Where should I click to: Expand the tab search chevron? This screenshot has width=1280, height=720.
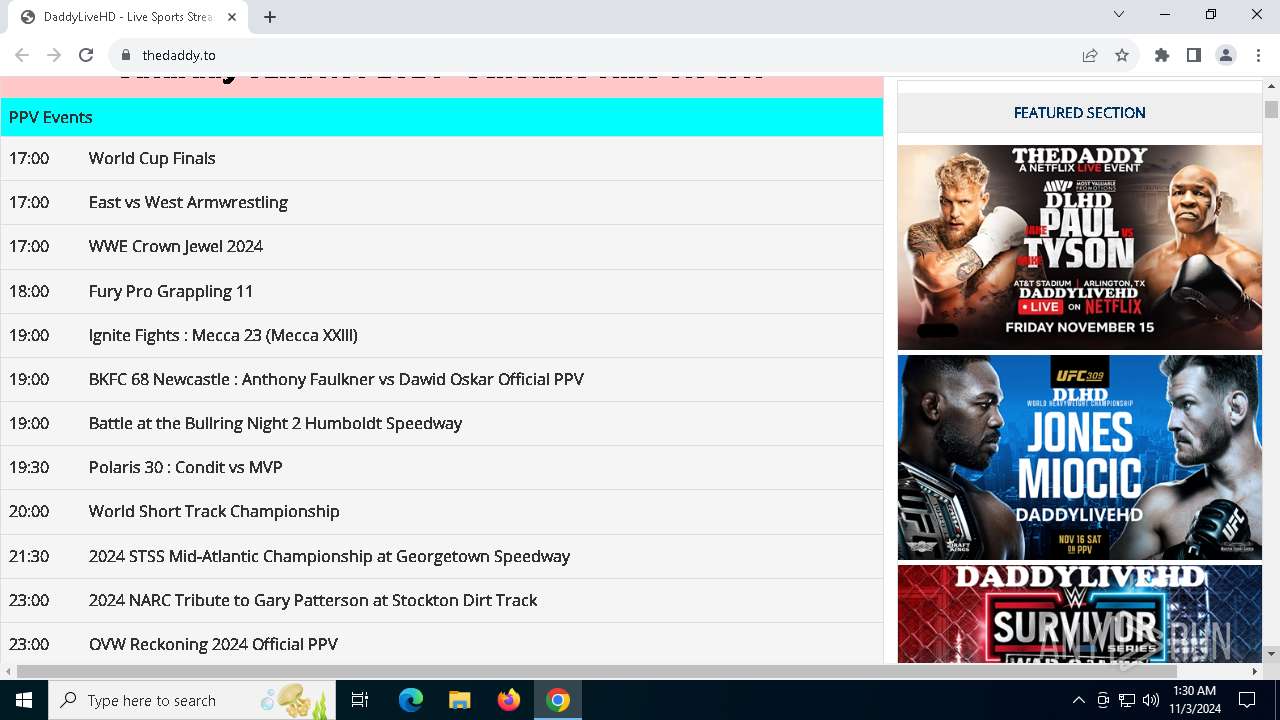click(x=1119, y=14)
